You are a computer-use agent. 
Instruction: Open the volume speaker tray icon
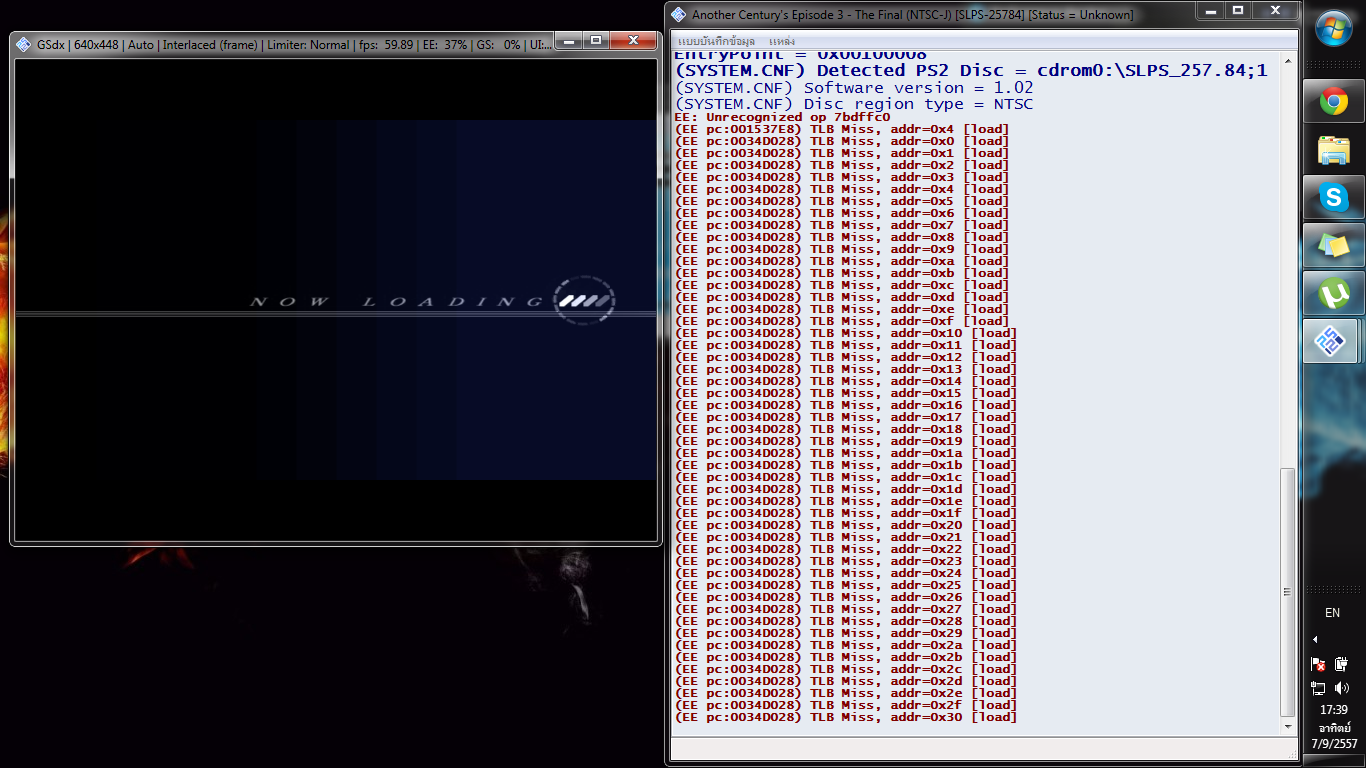(1343, 688)
